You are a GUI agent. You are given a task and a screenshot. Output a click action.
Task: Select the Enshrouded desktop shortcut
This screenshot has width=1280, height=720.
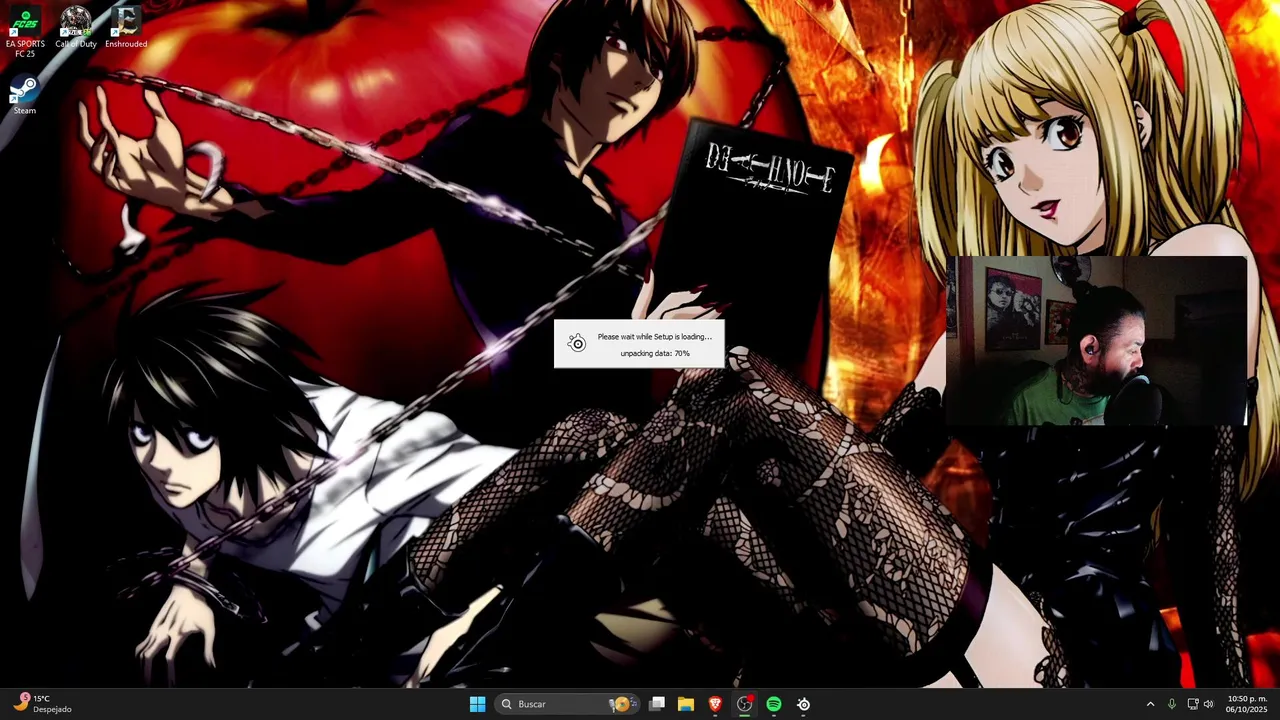[126, 28]
